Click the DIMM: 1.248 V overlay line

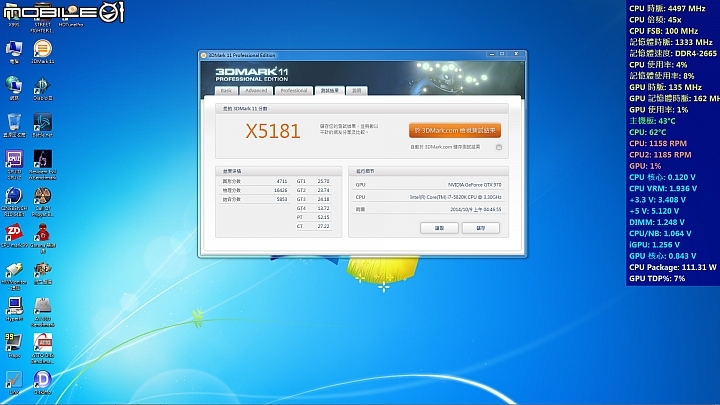[657, 222]
